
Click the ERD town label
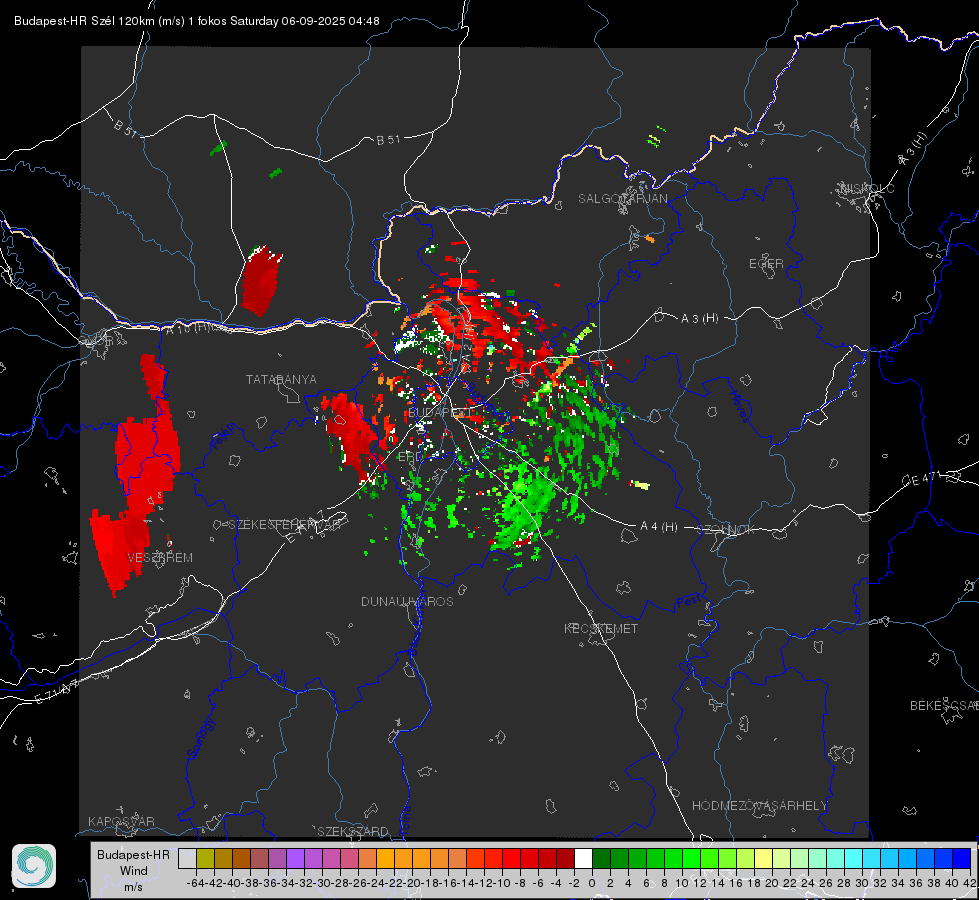coord(410,457)
